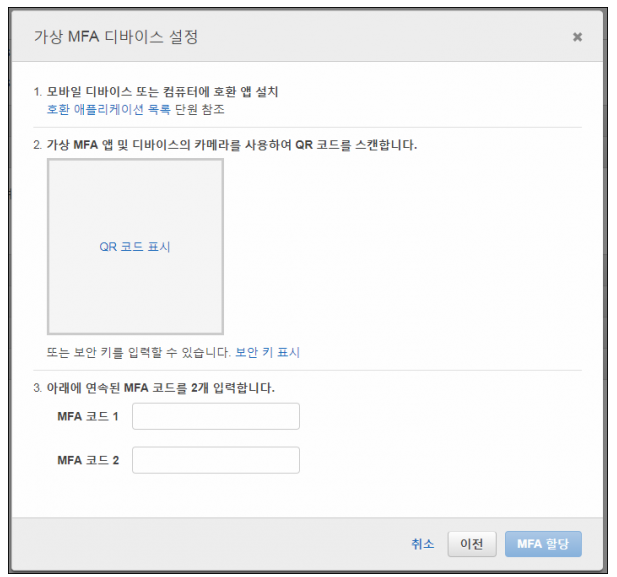Click the dialog title 가상 MFA 디바이스 설정
Viewport: 617px width, 577px height.
point(116,37)
